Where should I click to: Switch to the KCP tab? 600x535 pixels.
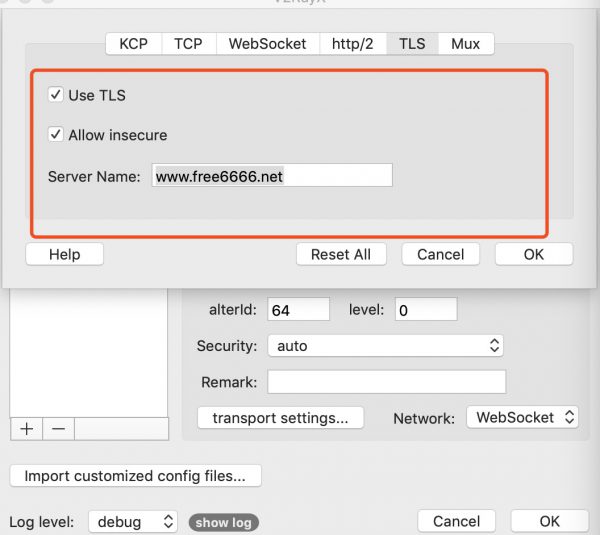(133, 43)
